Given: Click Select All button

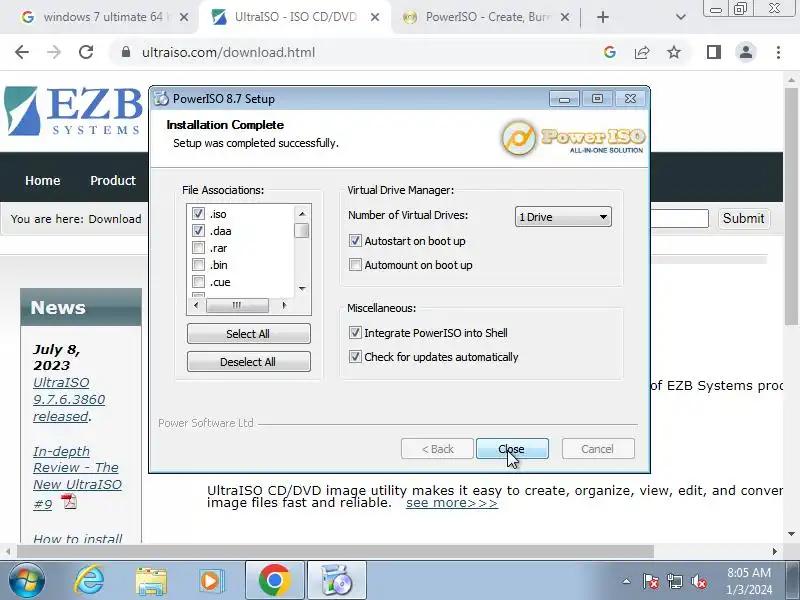Looking at the screenshot, I should 248,334.
